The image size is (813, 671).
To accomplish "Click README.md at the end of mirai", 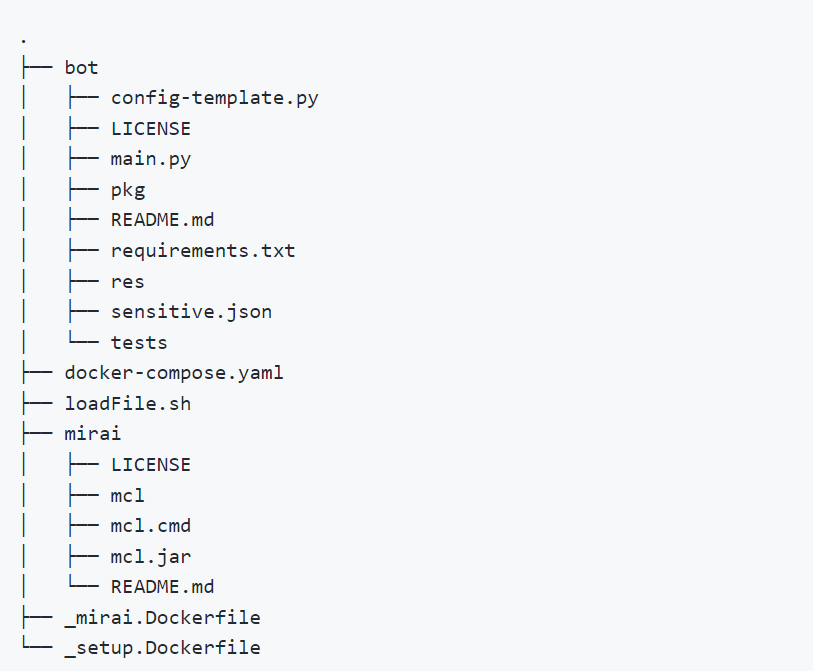I will (x=162, y=587).
